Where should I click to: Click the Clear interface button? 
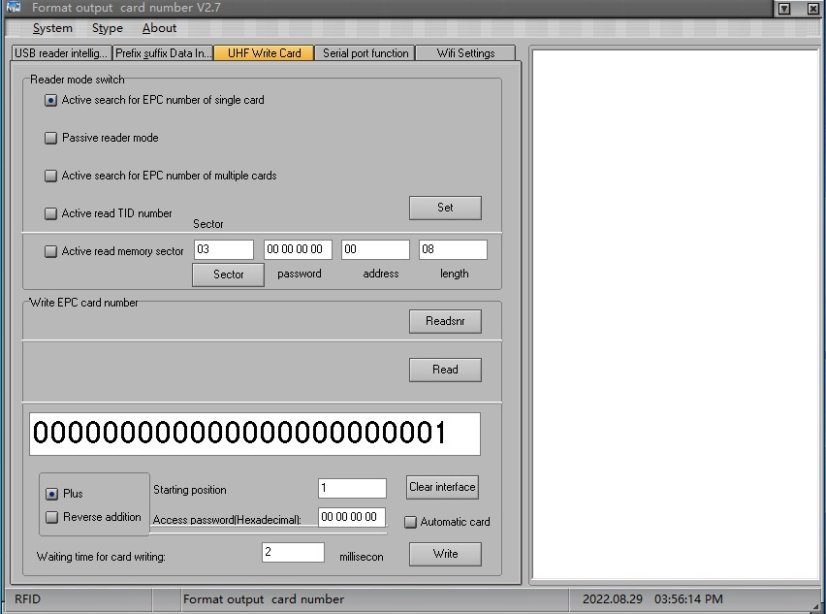443,487
